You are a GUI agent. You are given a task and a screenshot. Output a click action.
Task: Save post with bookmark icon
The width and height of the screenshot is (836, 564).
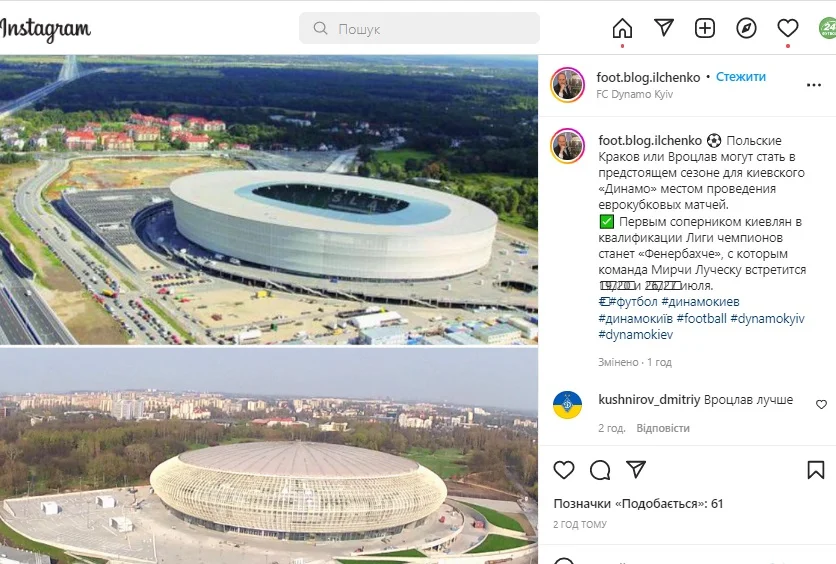click(x=816, y=470)
